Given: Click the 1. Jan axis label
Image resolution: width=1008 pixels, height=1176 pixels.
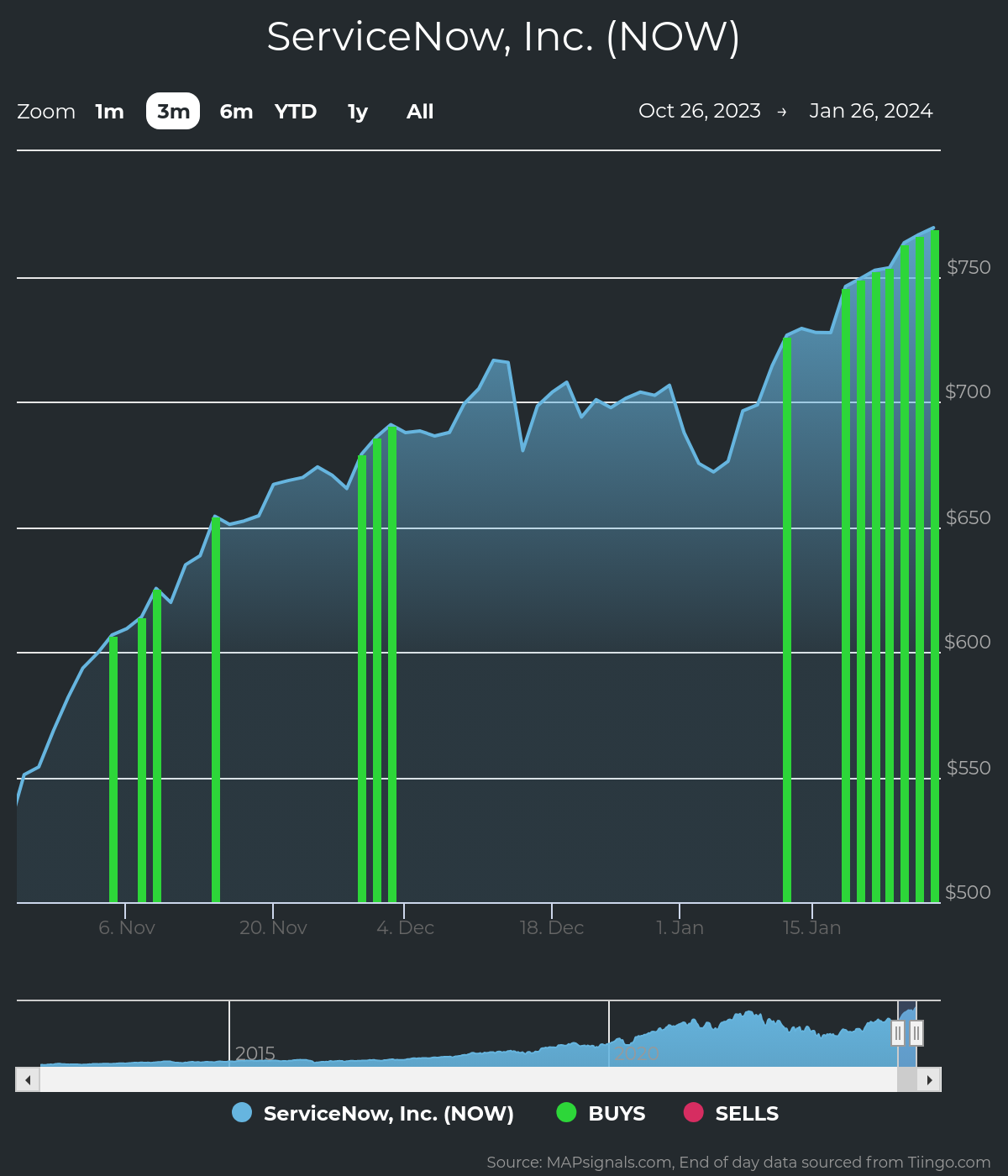Looking at the screenshot, I should click(x=680, y=928).
